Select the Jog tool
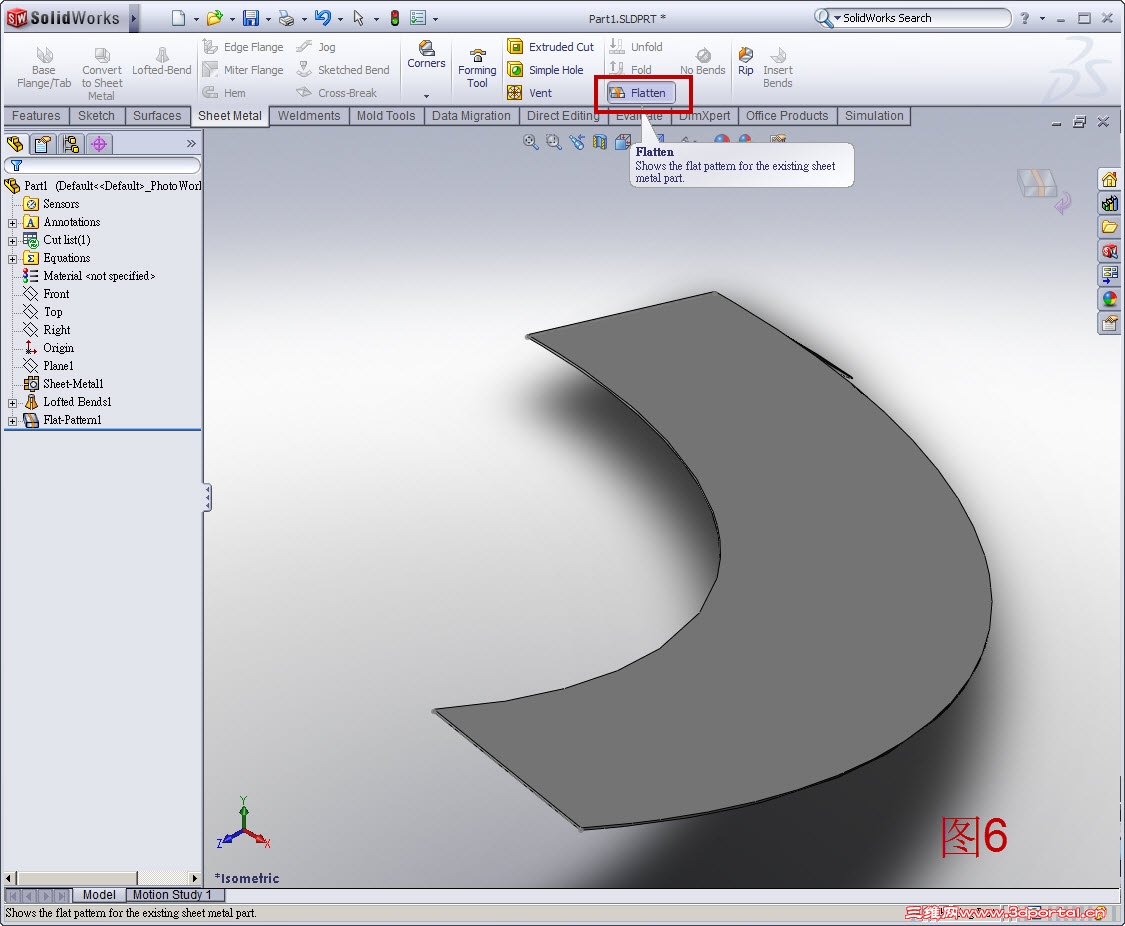The image size is (1125, 926). click(x=316, y=47)
